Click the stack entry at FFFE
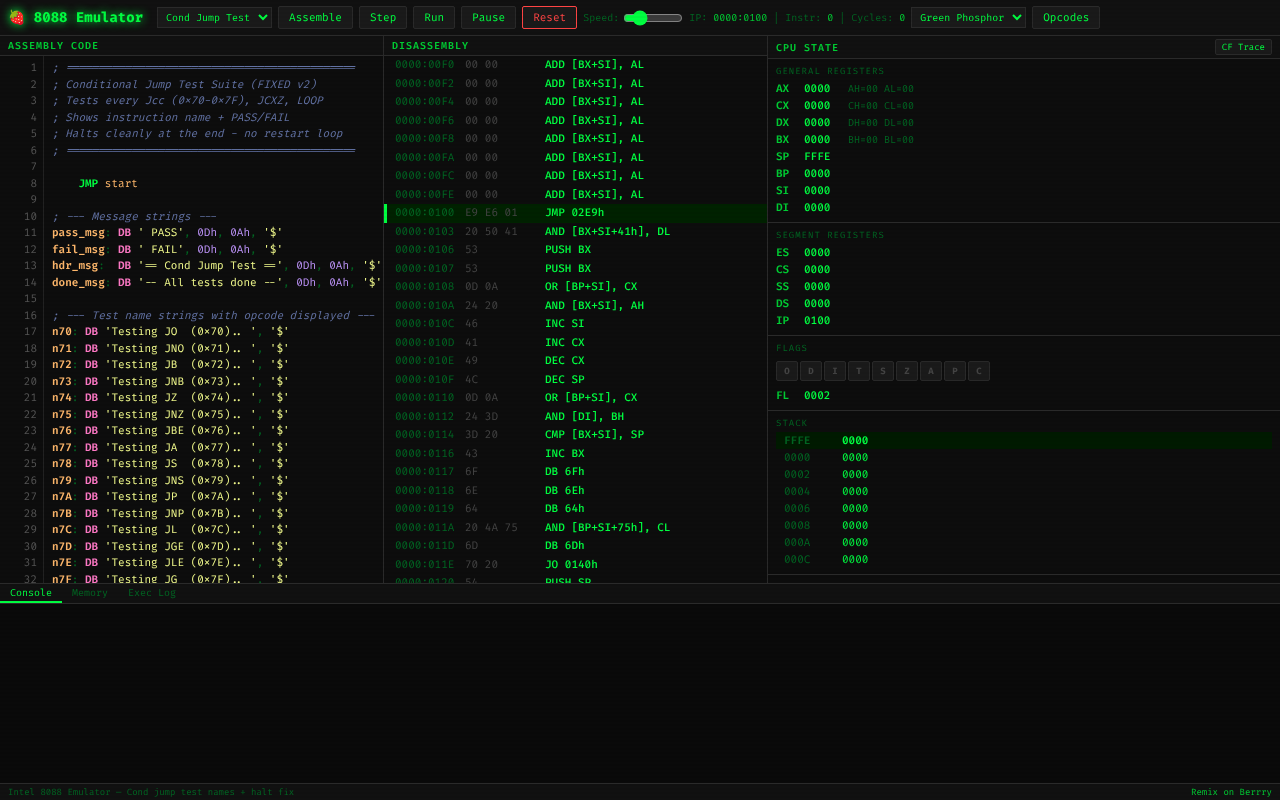This screenshot has width=1280, height=800. (x=1024, y=441)
